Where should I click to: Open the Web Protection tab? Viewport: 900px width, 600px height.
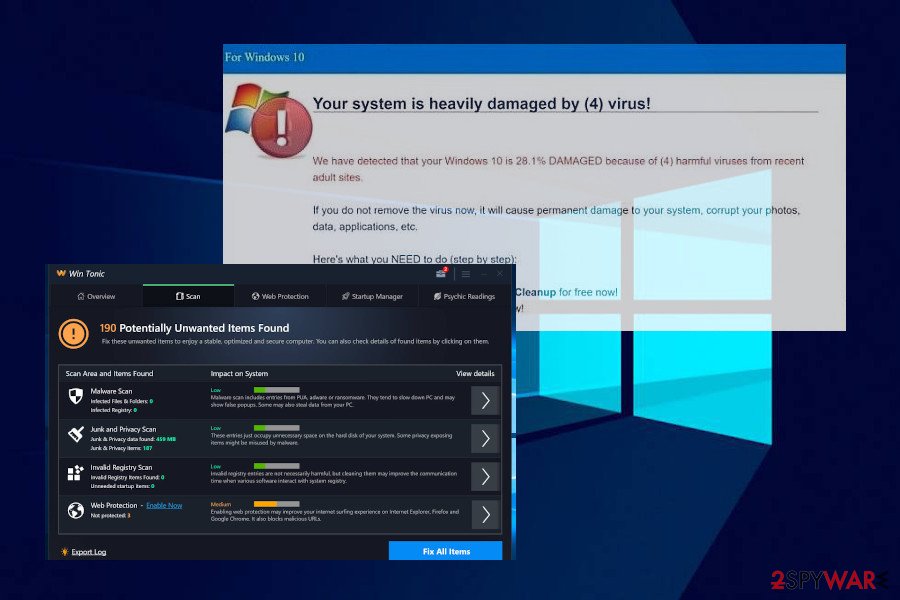click(280, 296)
